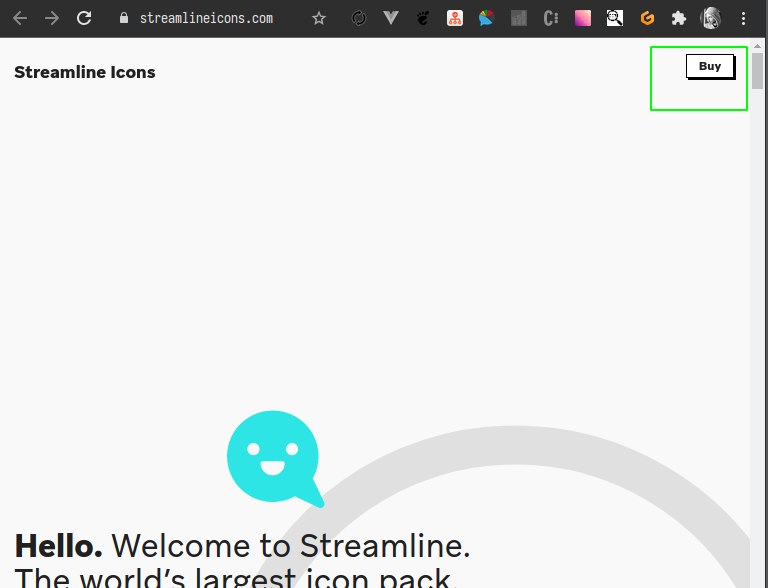Click the Streamline Icons site logo
Viewport: 768px width, 588px height.
[x=85, y=72]
